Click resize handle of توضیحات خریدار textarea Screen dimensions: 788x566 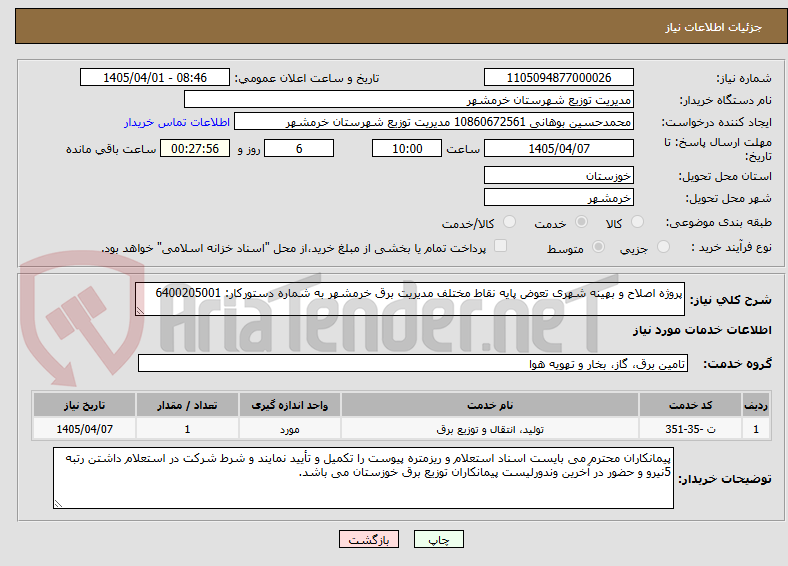pyautogui.click(x=58, y=504)
